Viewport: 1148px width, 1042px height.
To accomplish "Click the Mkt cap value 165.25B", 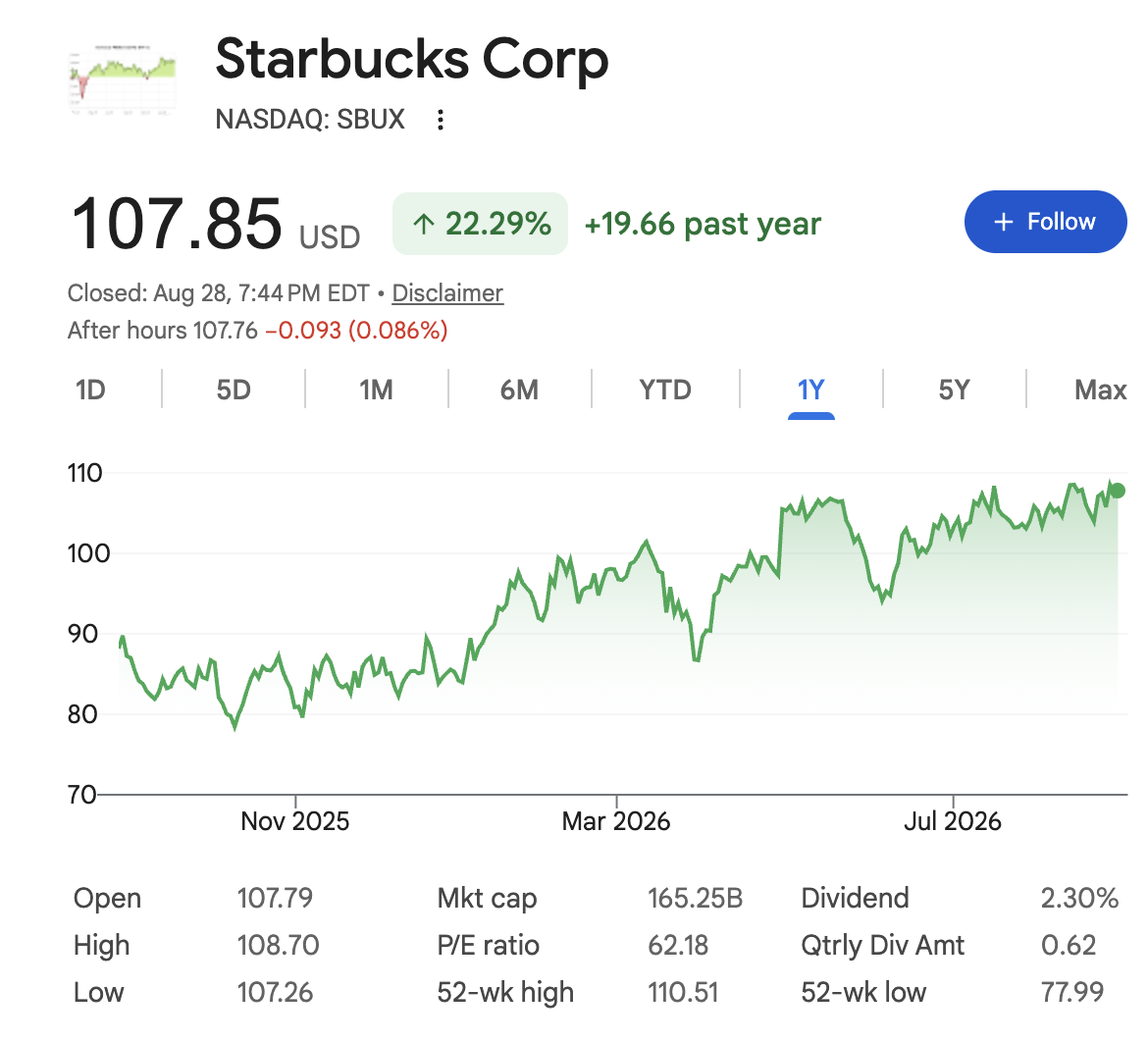I will 695,898.
